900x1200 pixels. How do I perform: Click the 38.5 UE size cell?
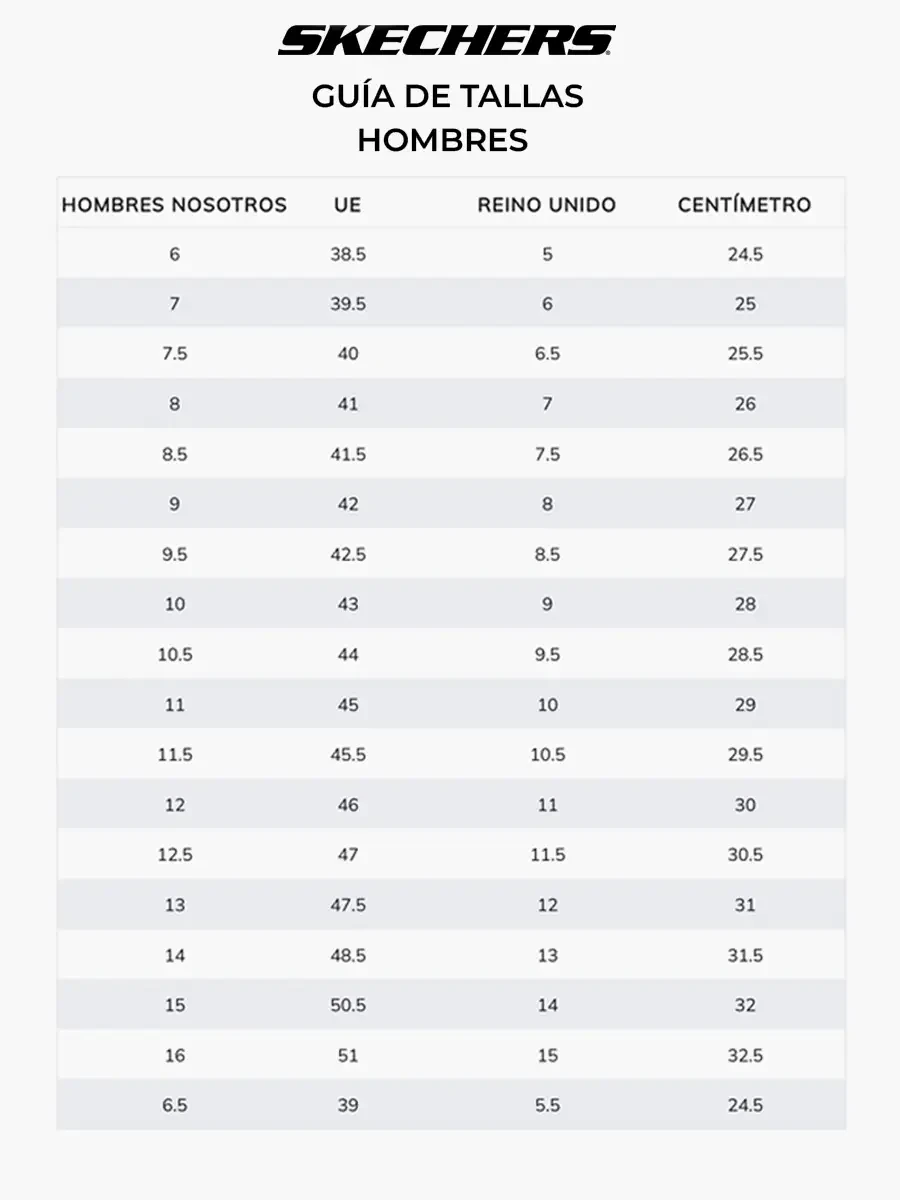click(x=348, y=254)
